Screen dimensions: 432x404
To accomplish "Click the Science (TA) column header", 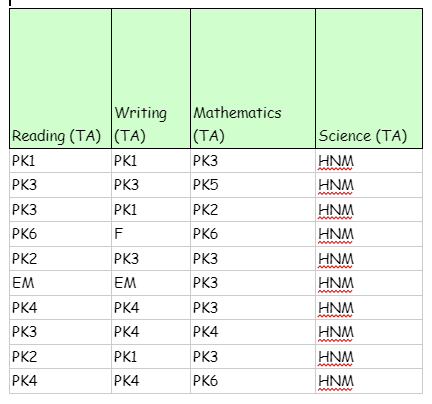I will [369, 79].
